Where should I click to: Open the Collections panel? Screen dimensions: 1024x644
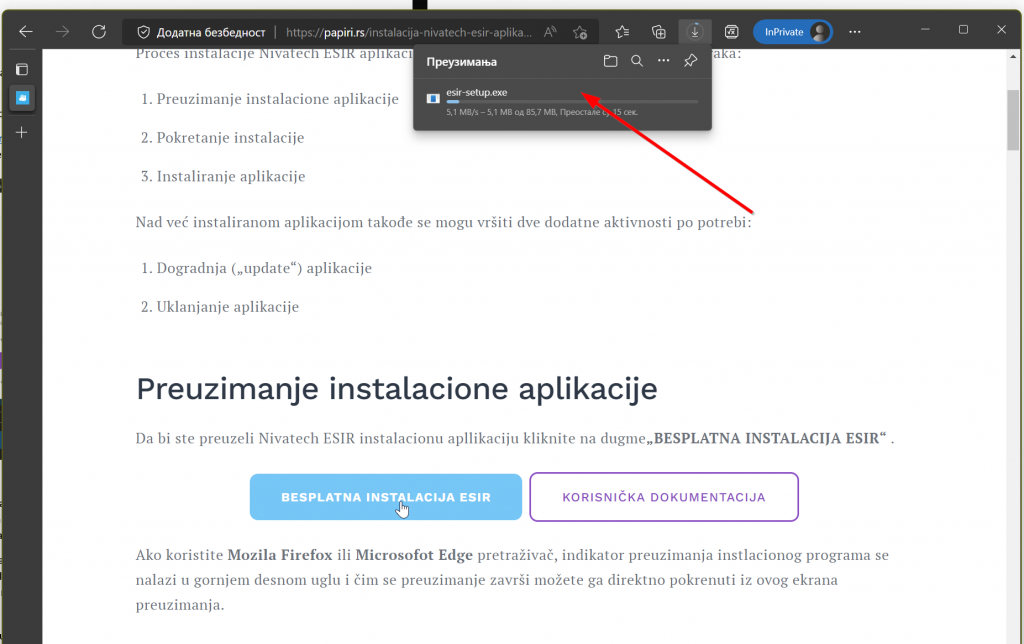(658, 32)
